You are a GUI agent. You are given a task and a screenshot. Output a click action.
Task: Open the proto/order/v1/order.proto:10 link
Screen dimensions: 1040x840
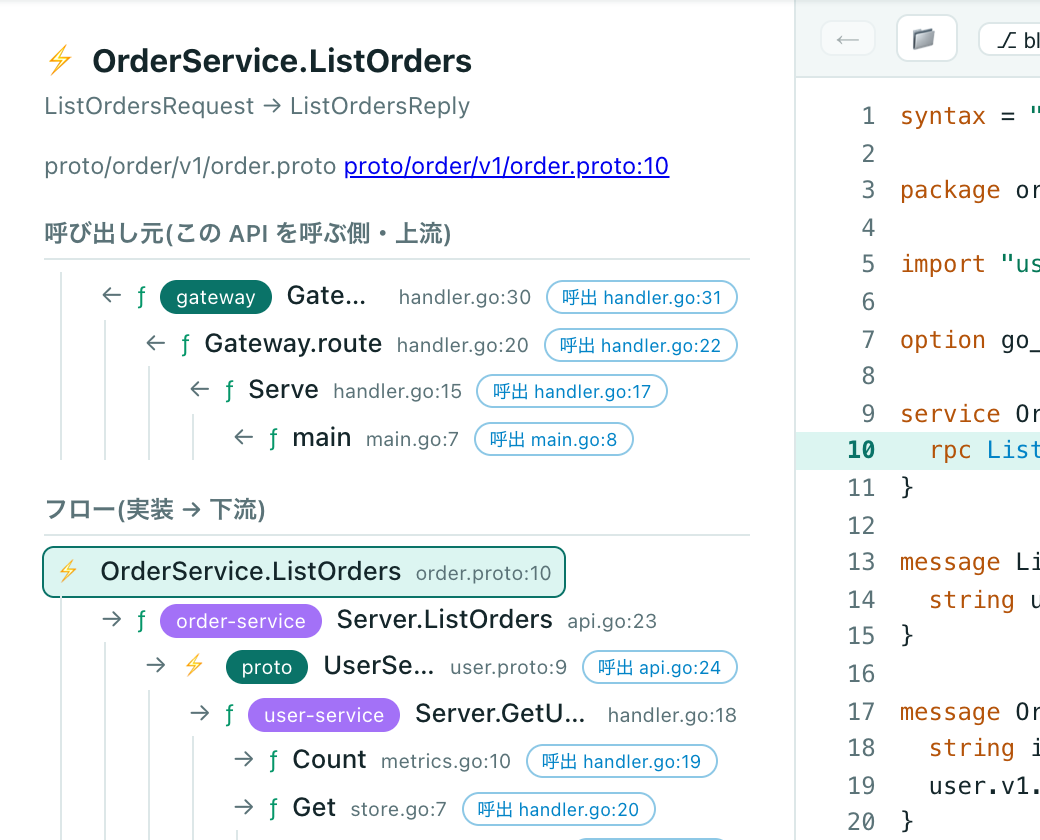(506, 166)
